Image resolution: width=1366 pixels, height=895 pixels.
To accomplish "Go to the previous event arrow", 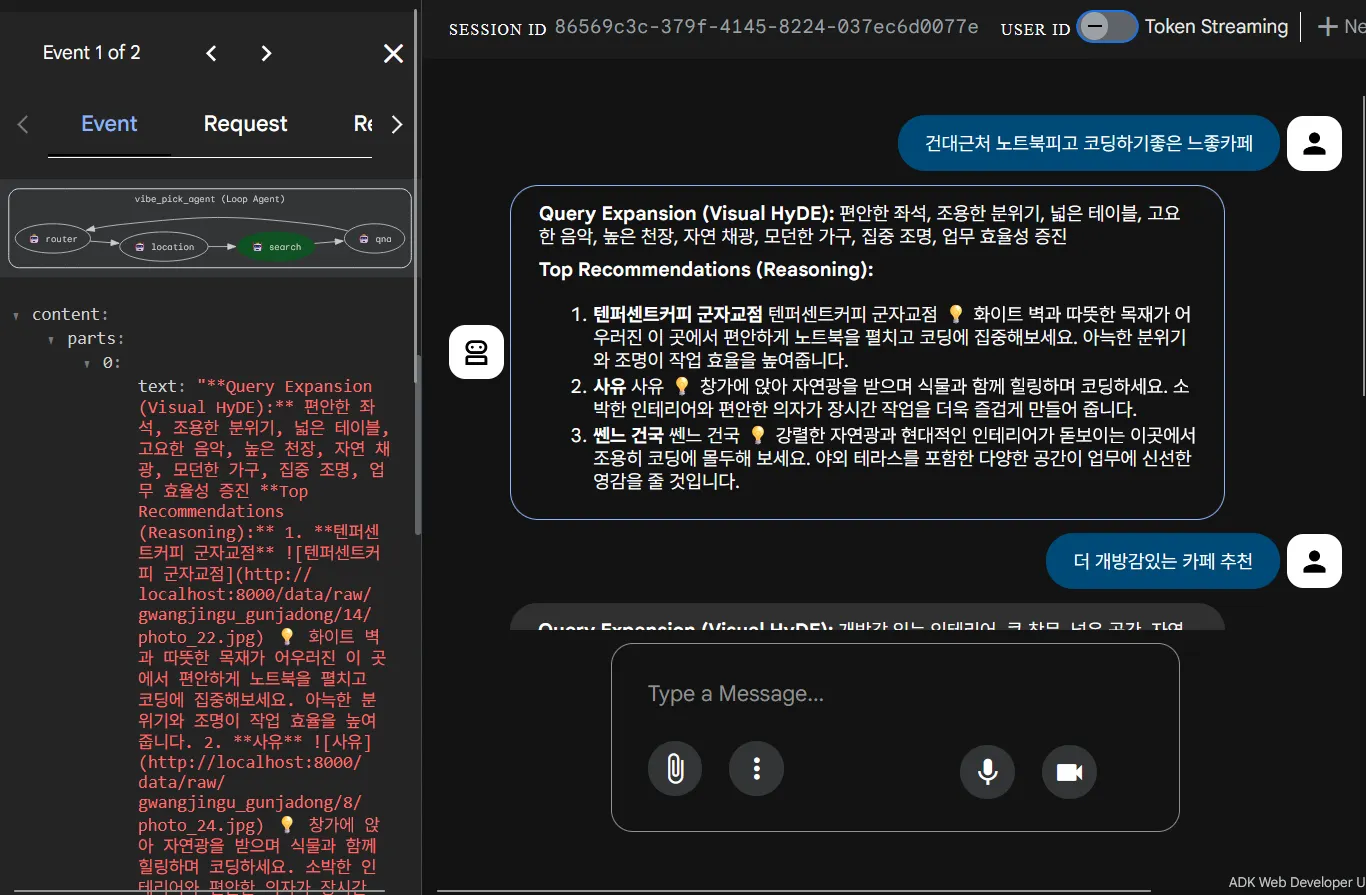I will (x=211, y=54).
